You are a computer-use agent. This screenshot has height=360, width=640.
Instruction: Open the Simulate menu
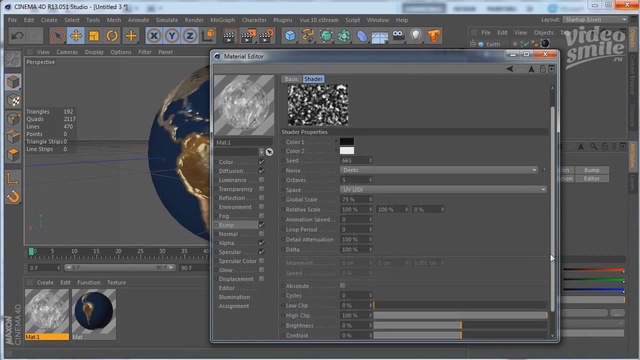(x=167, y=20)
